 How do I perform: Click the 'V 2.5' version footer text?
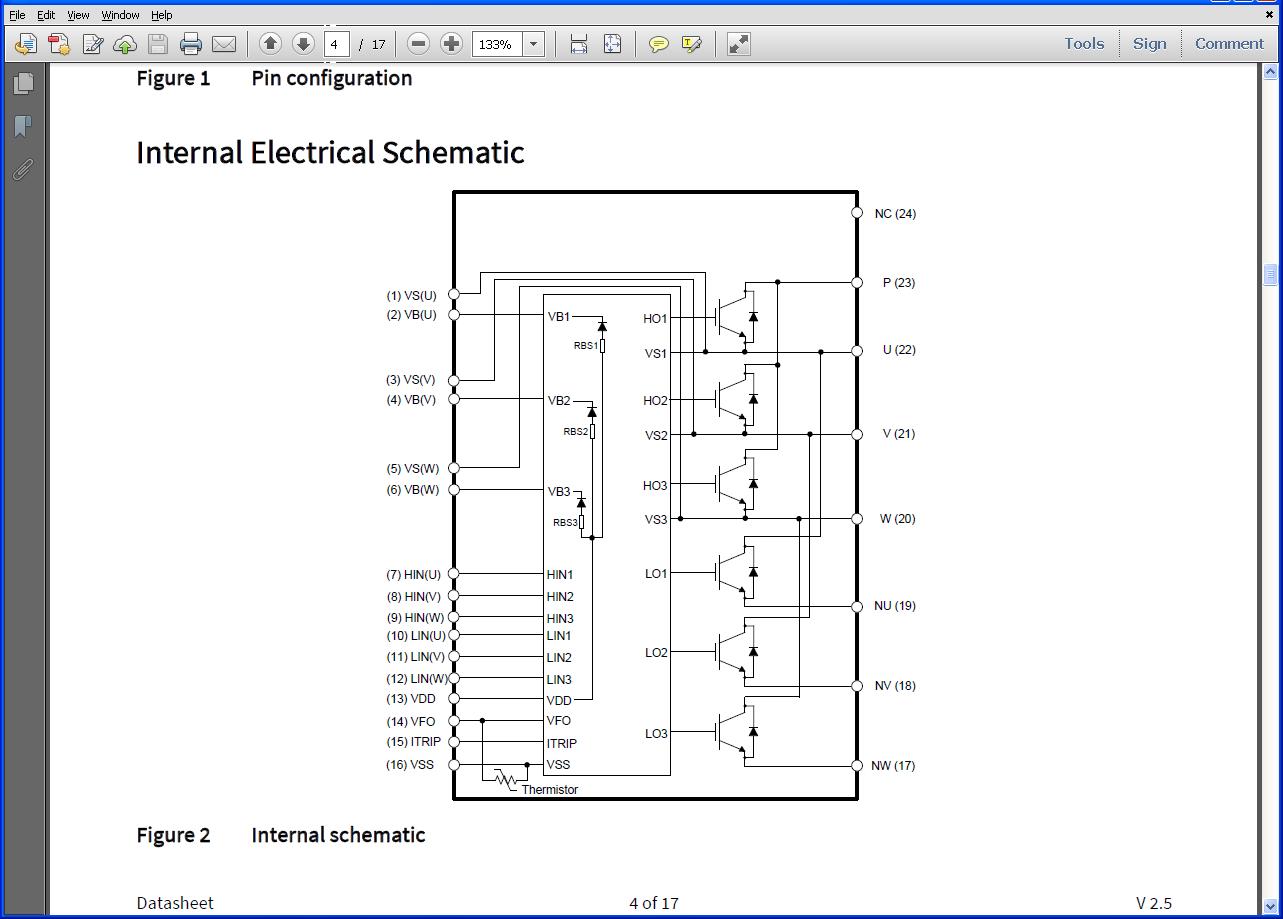point(1153,903)
